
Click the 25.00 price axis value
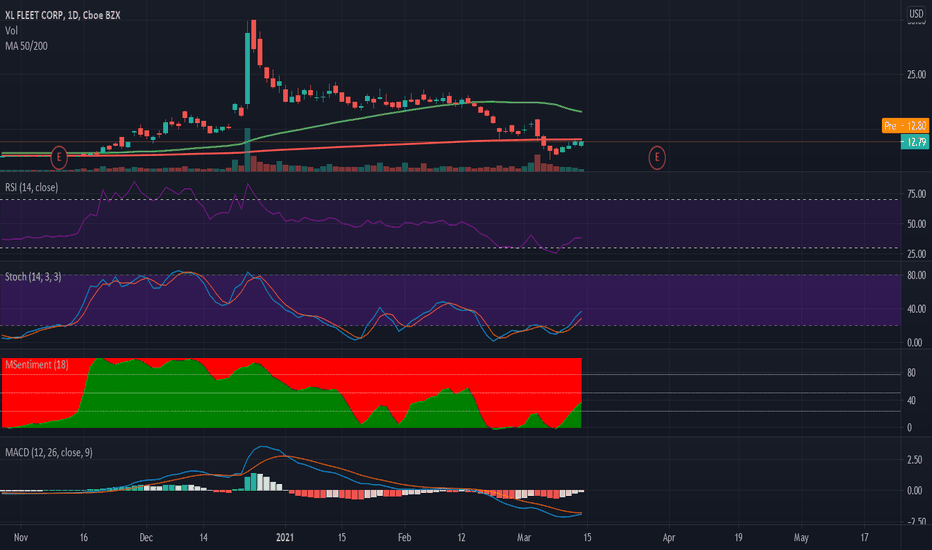pyautogui.click(x=916, y=74)
